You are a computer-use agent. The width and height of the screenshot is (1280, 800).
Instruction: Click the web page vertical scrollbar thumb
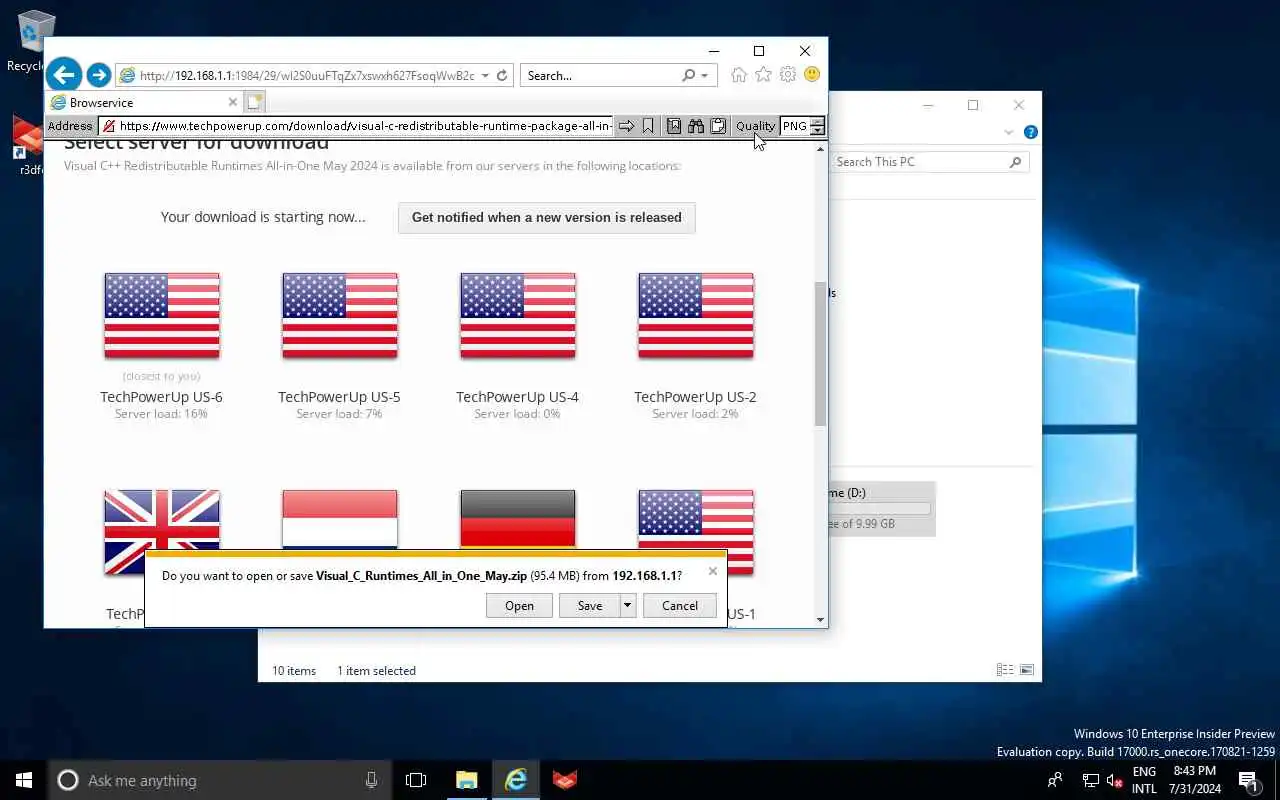pyautogui.click(x=821, y=353)
